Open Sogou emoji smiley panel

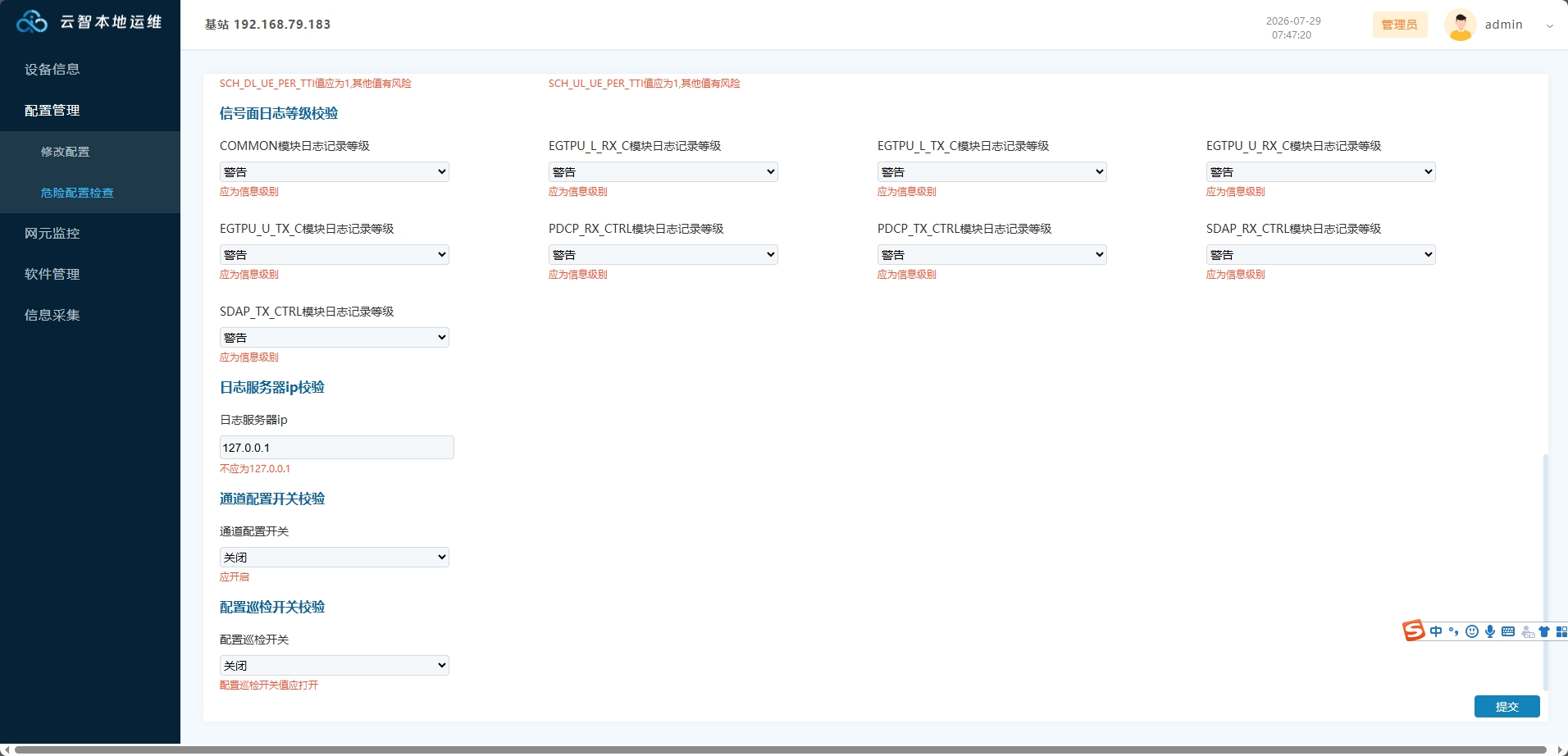pos(1472,631)
